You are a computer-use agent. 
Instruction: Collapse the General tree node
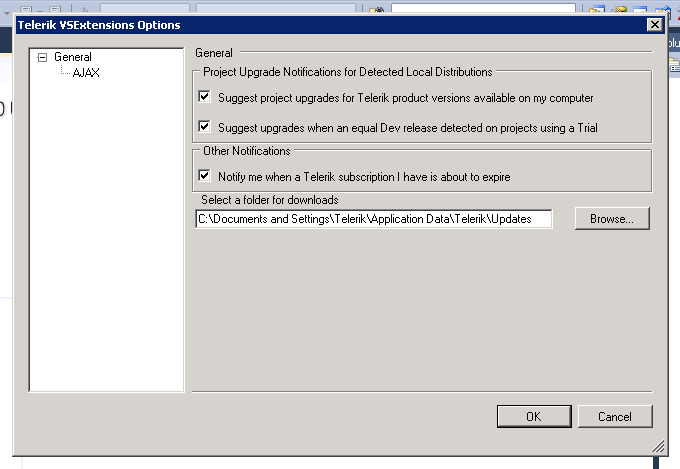click(42, 57)
